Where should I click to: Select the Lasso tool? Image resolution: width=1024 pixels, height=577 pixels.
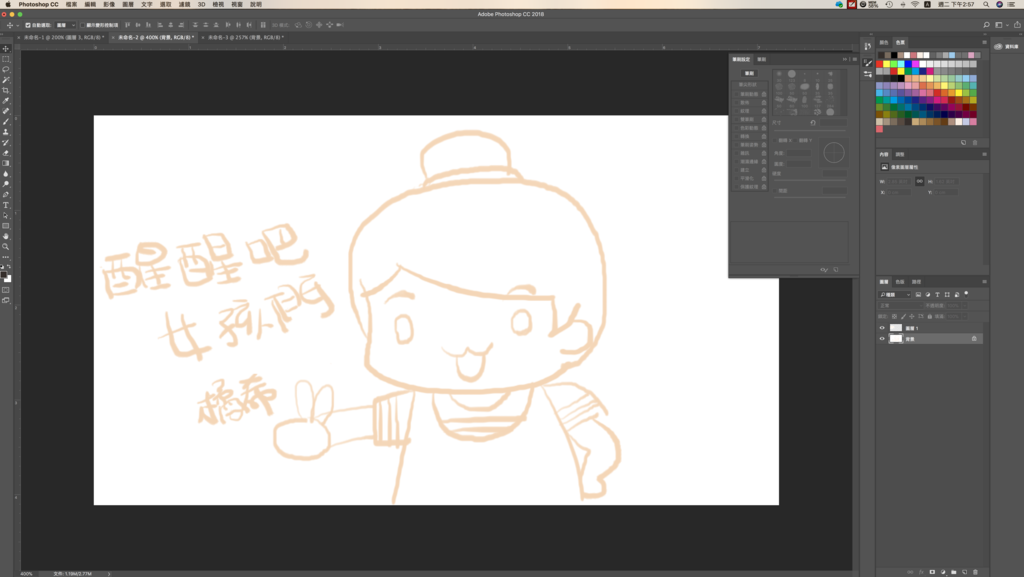pyautogui.click(x=6, y=68)
